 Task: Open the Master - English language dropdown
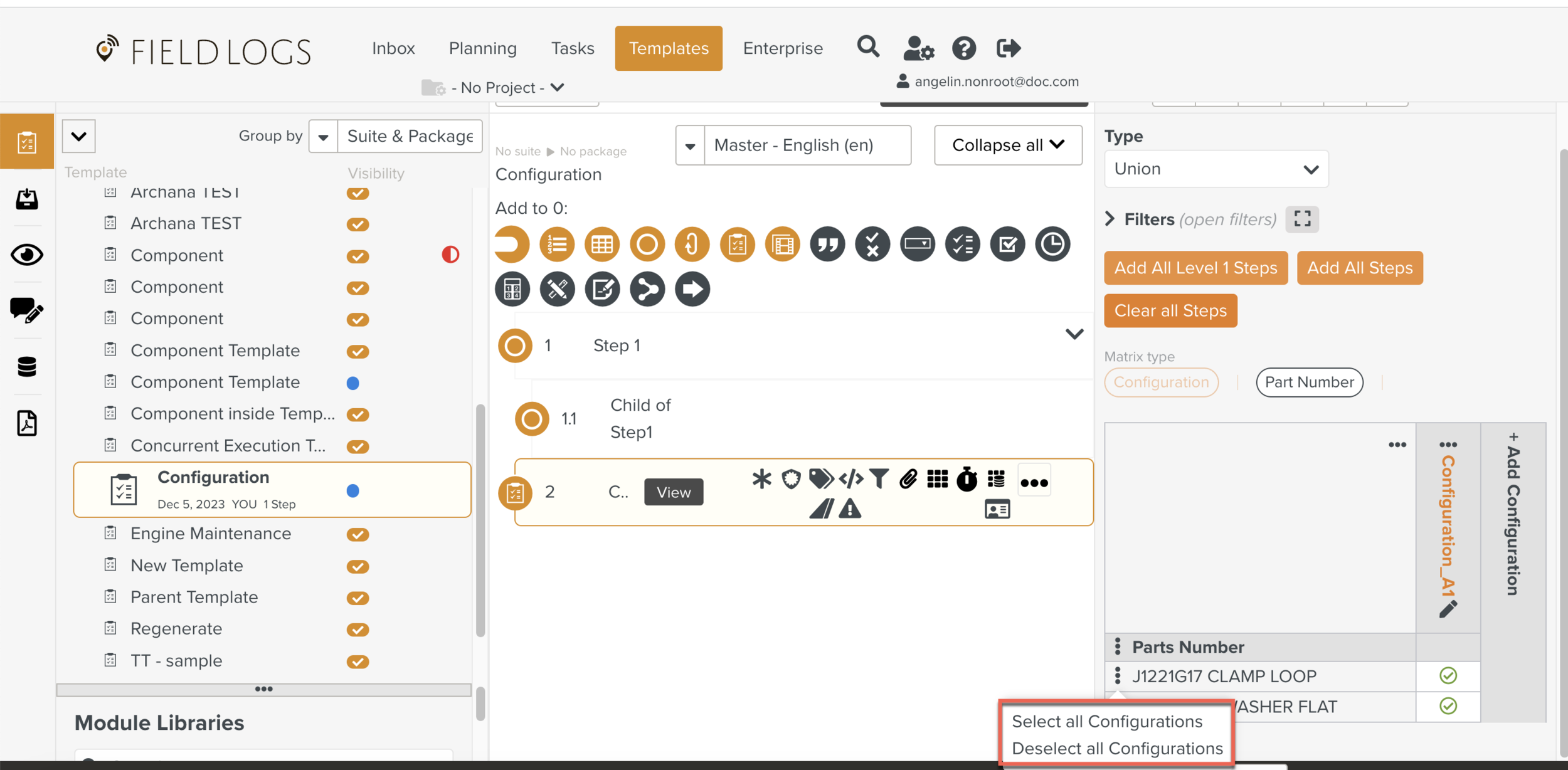(793, 145)
